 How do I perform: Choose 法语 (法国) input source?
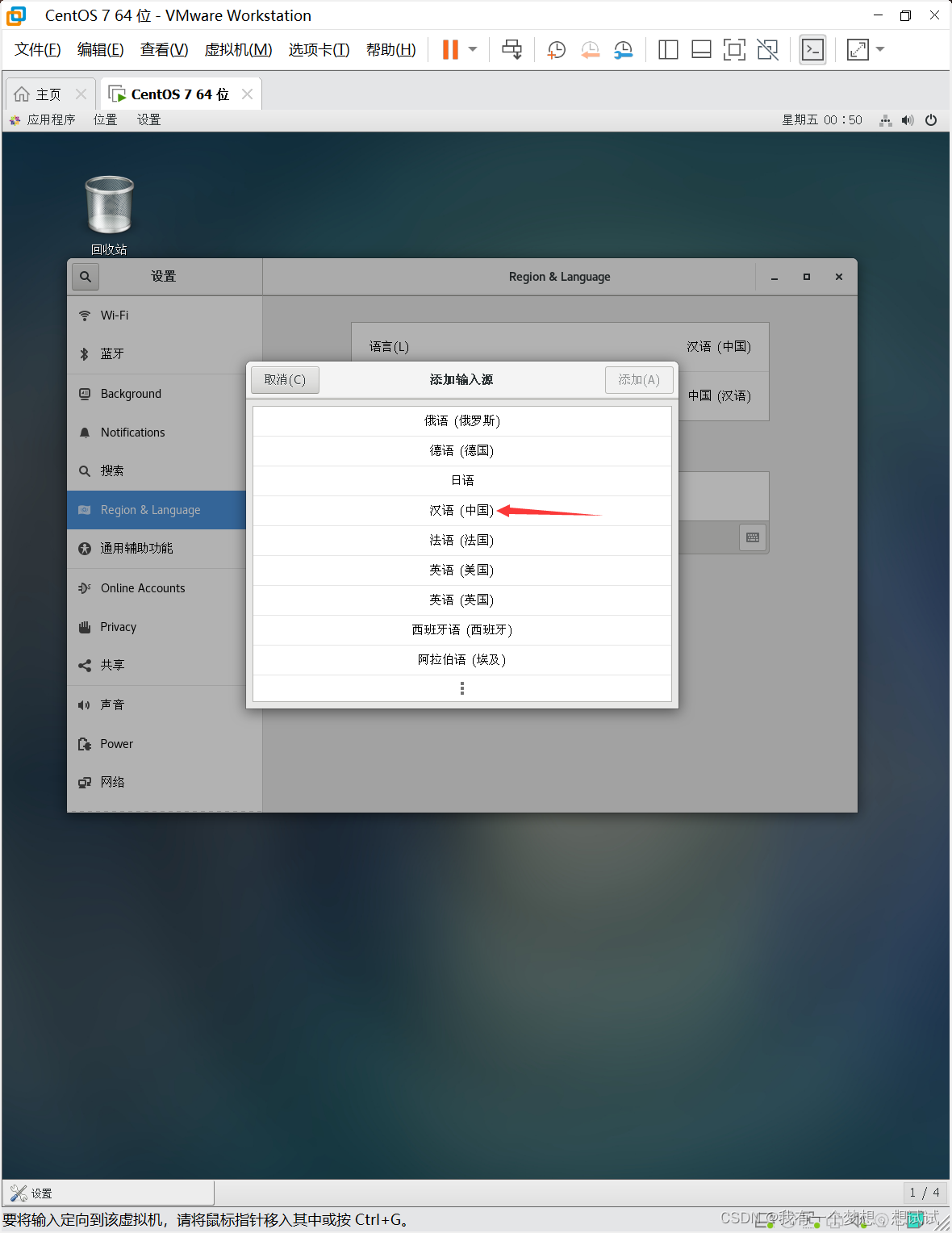pyautogui.click(x=462, y=541)
